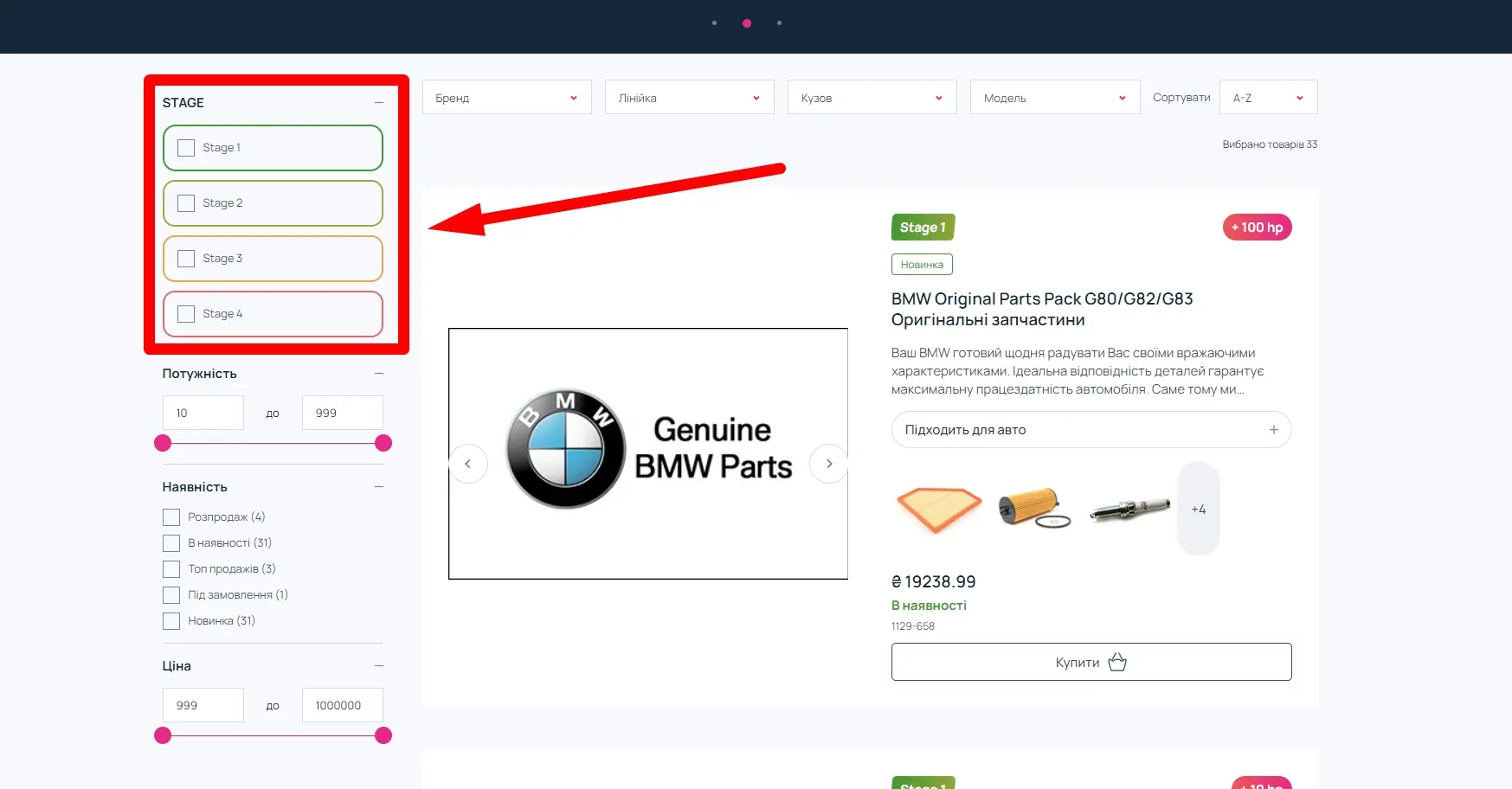Select the first carousel dot
This screenshot has height=789, width=1512.
tap(714, 23)
